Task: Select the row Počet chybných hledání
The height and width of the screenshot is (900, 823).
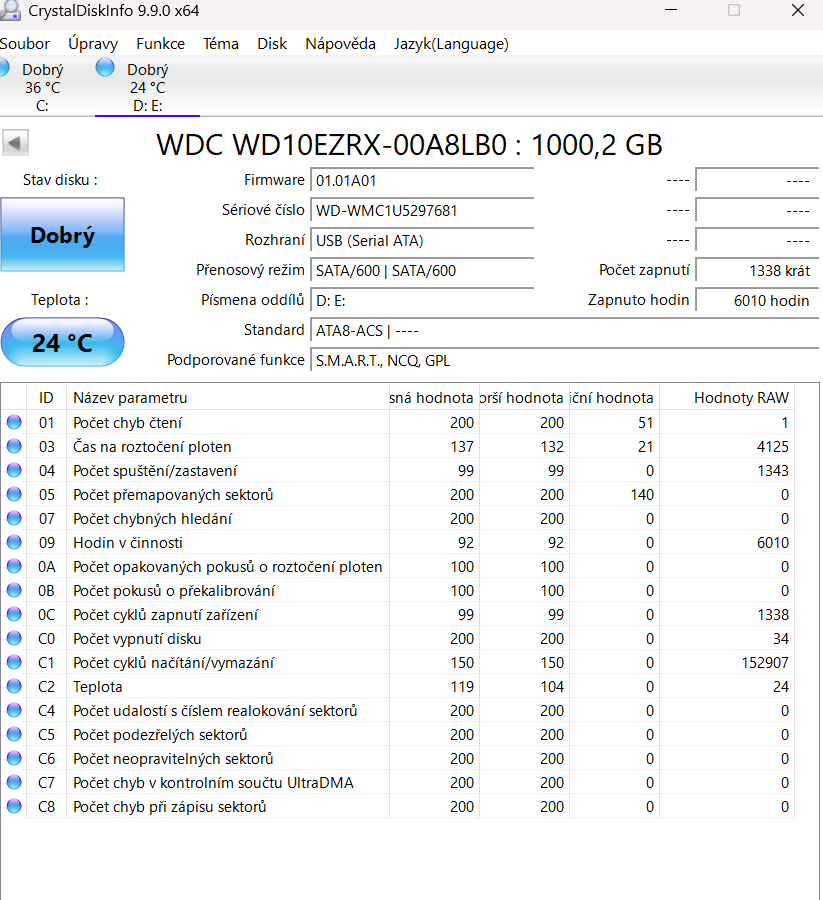Action: click(x=398, y=518)
